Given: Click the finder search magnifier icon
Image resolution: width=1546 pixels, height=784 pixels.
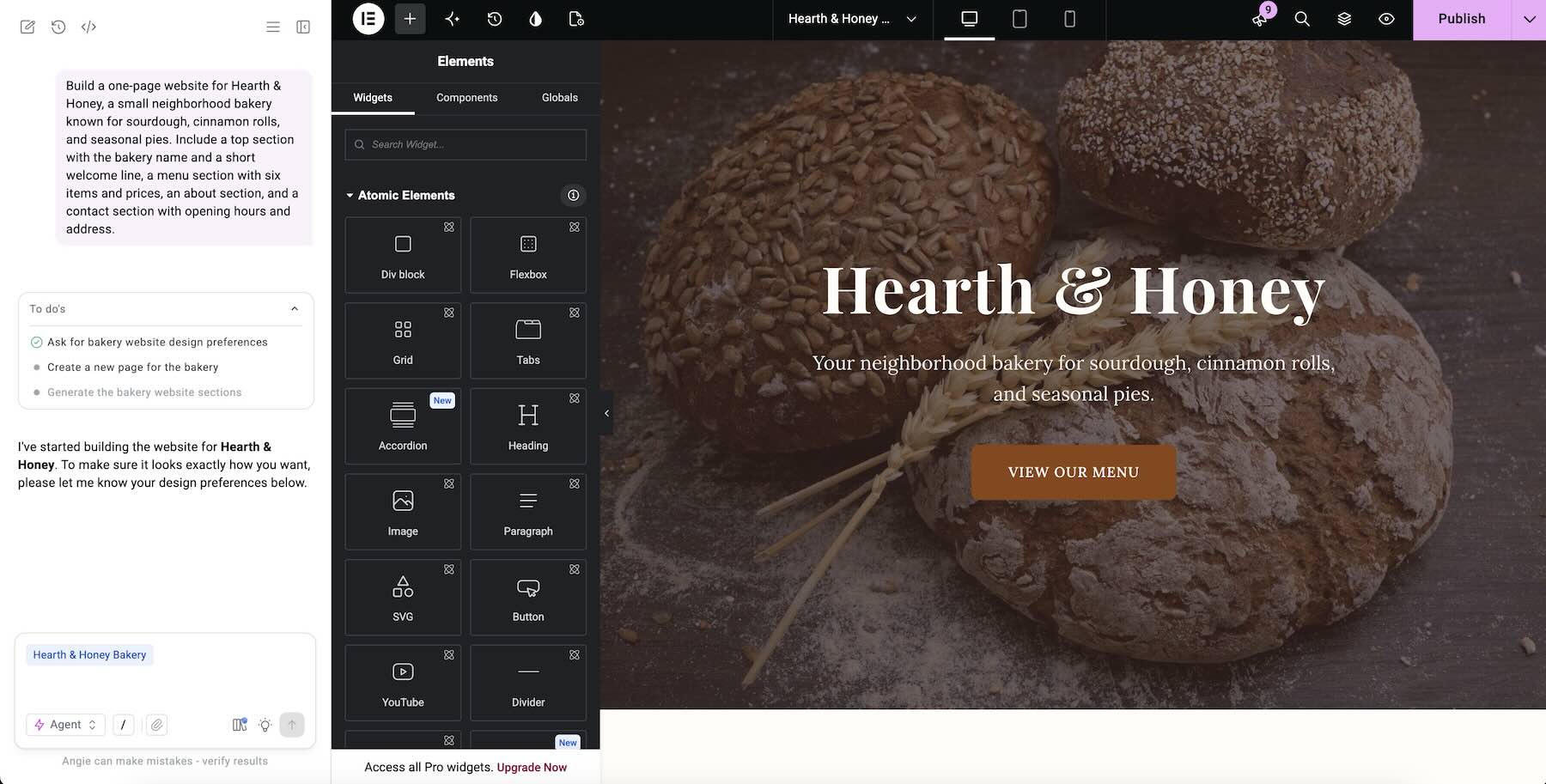Looking at the screenshot, I should [1302, 19].
